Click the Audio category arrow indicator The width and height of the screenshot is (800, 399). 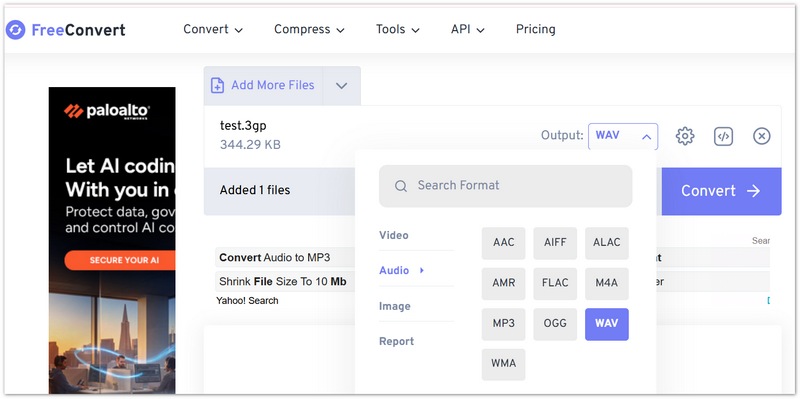pos(422,270)
